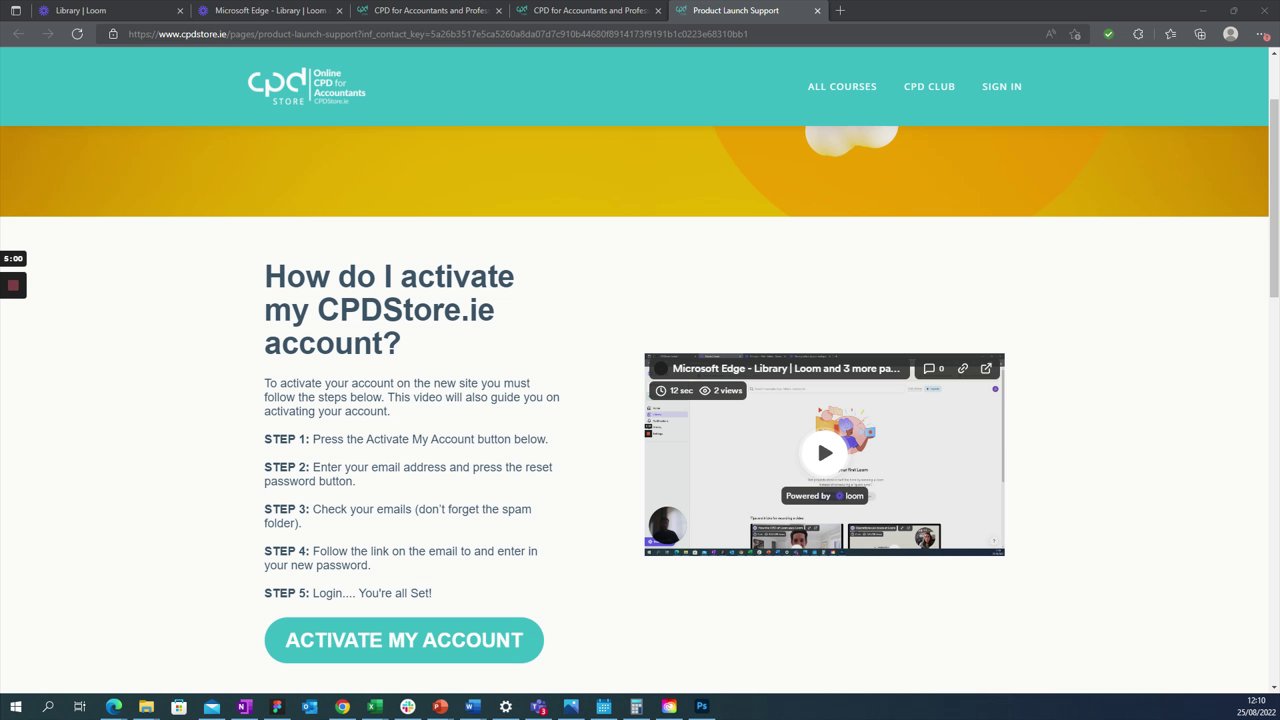Screen dimensions: 1280x720
Task: Open Read Aloud in address bar
Action: click(x=1050, y=34)
